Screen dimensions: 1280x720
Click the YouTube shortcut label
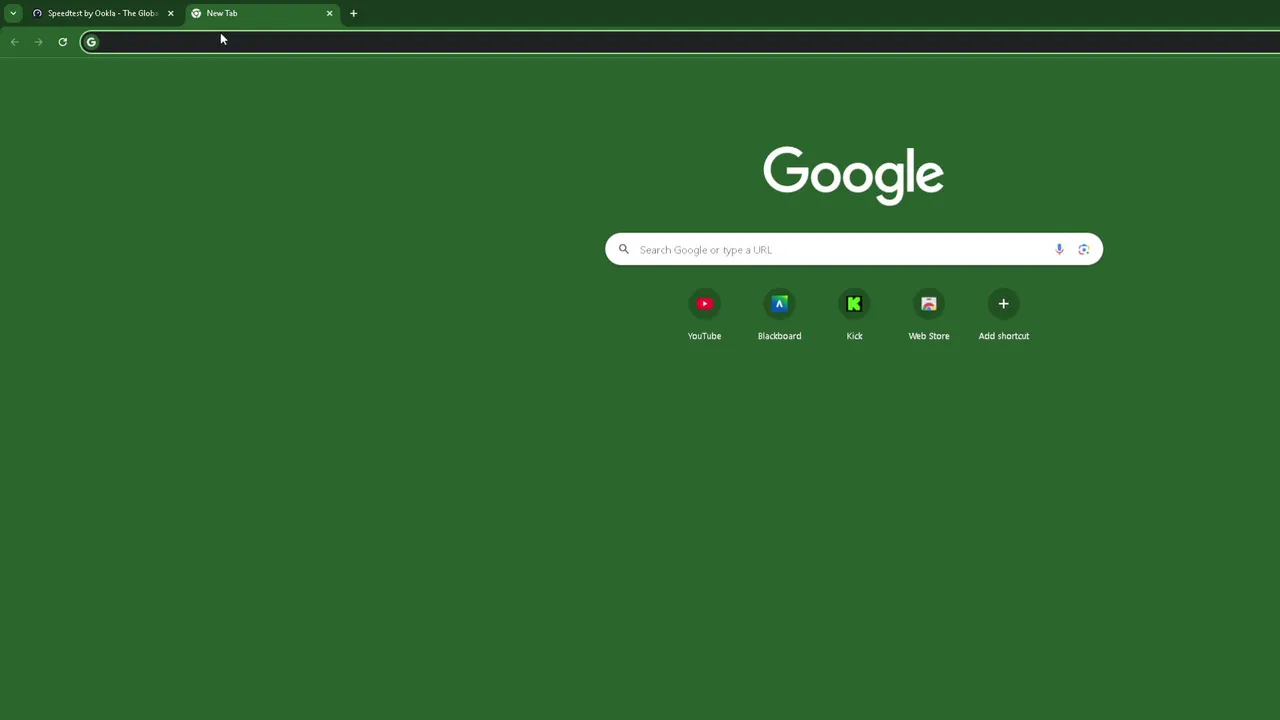[x=704, y=336]
